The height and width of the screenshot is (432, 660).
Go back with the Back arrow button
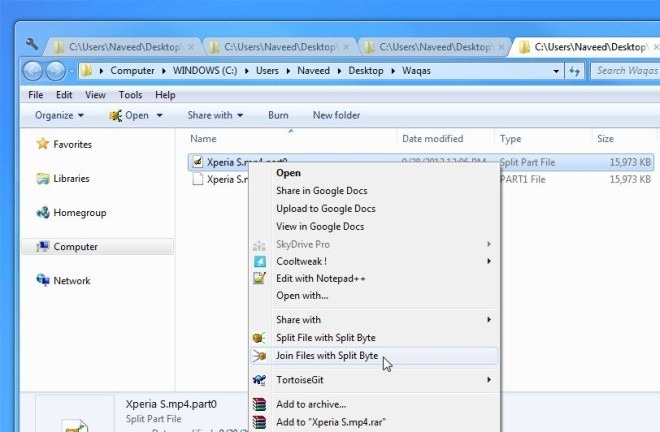32,71
